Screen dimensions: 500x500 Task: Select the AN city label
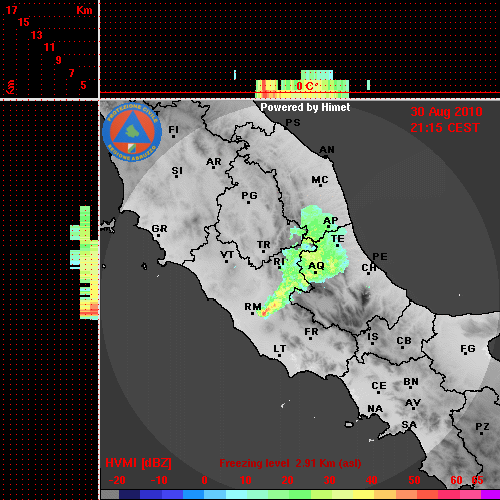[327, 150]
